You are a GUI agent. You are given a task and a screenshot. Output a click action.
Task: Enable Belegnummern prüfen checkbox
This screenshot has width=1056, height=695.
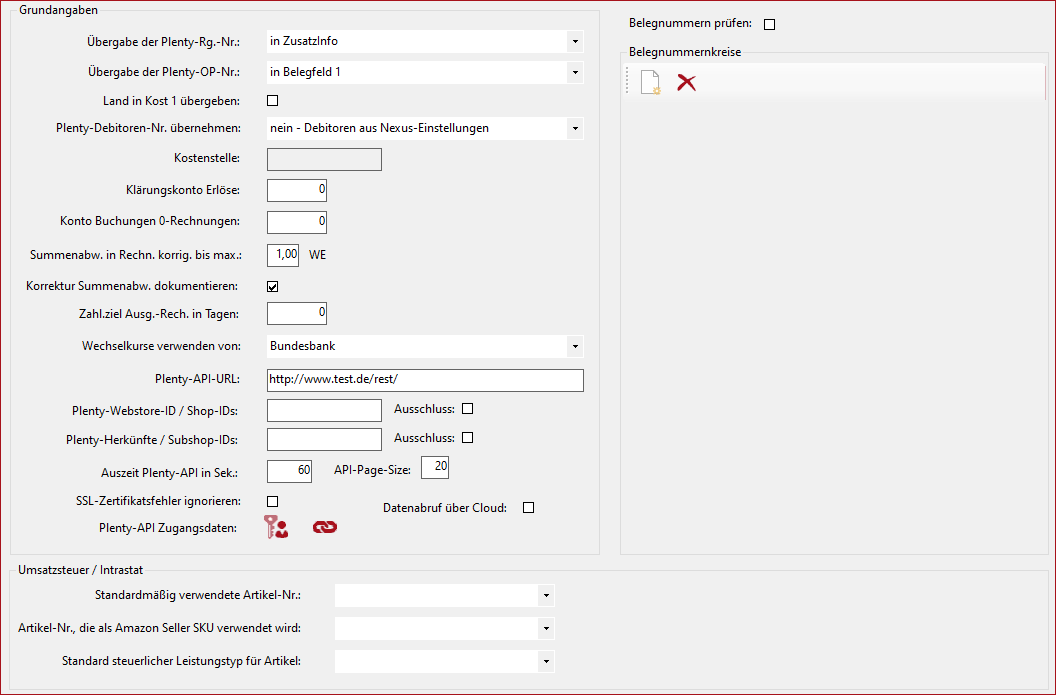[769, 24]
